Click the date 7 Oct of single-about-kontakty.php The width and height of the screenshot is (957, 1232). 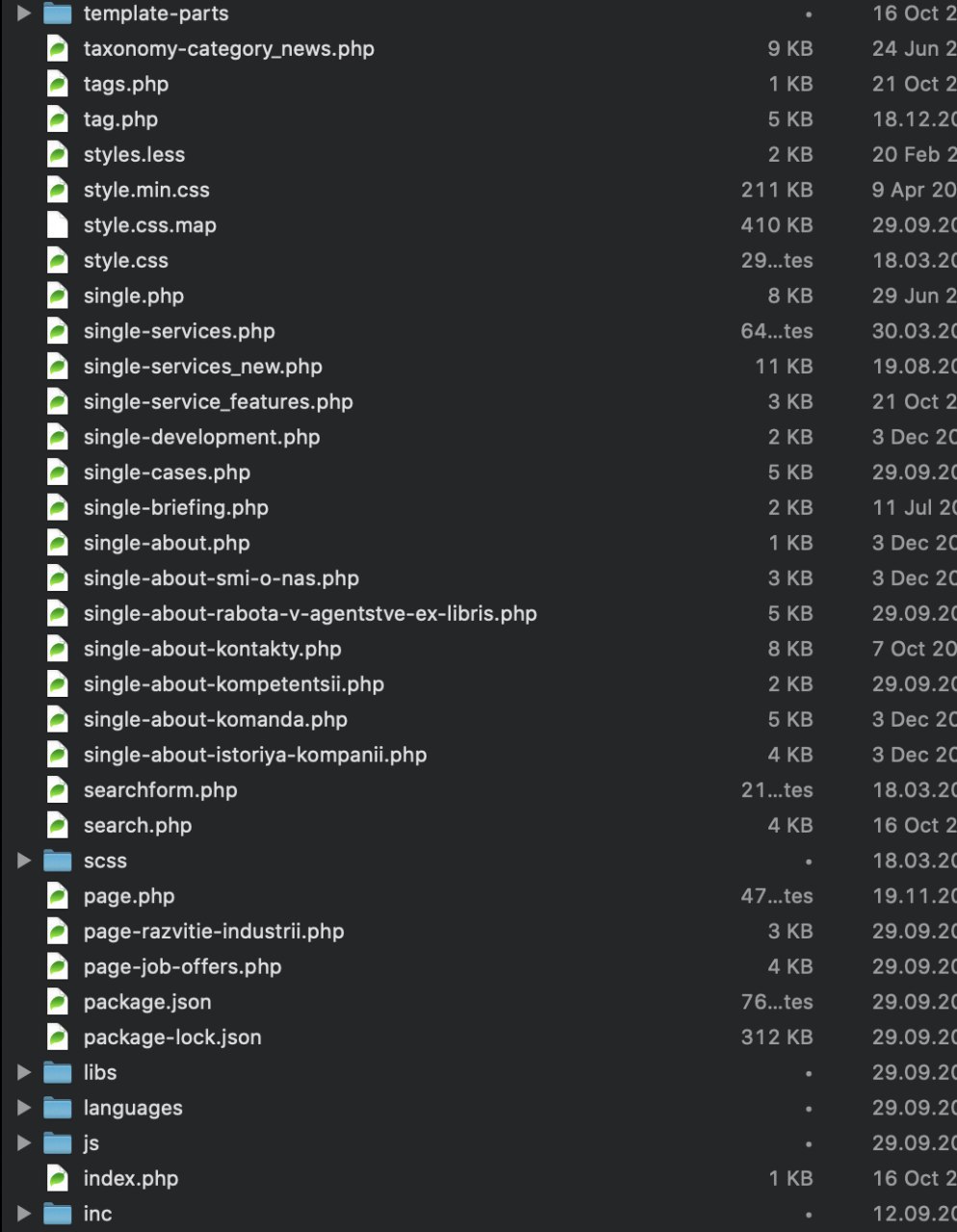click(x=914, y=649)
